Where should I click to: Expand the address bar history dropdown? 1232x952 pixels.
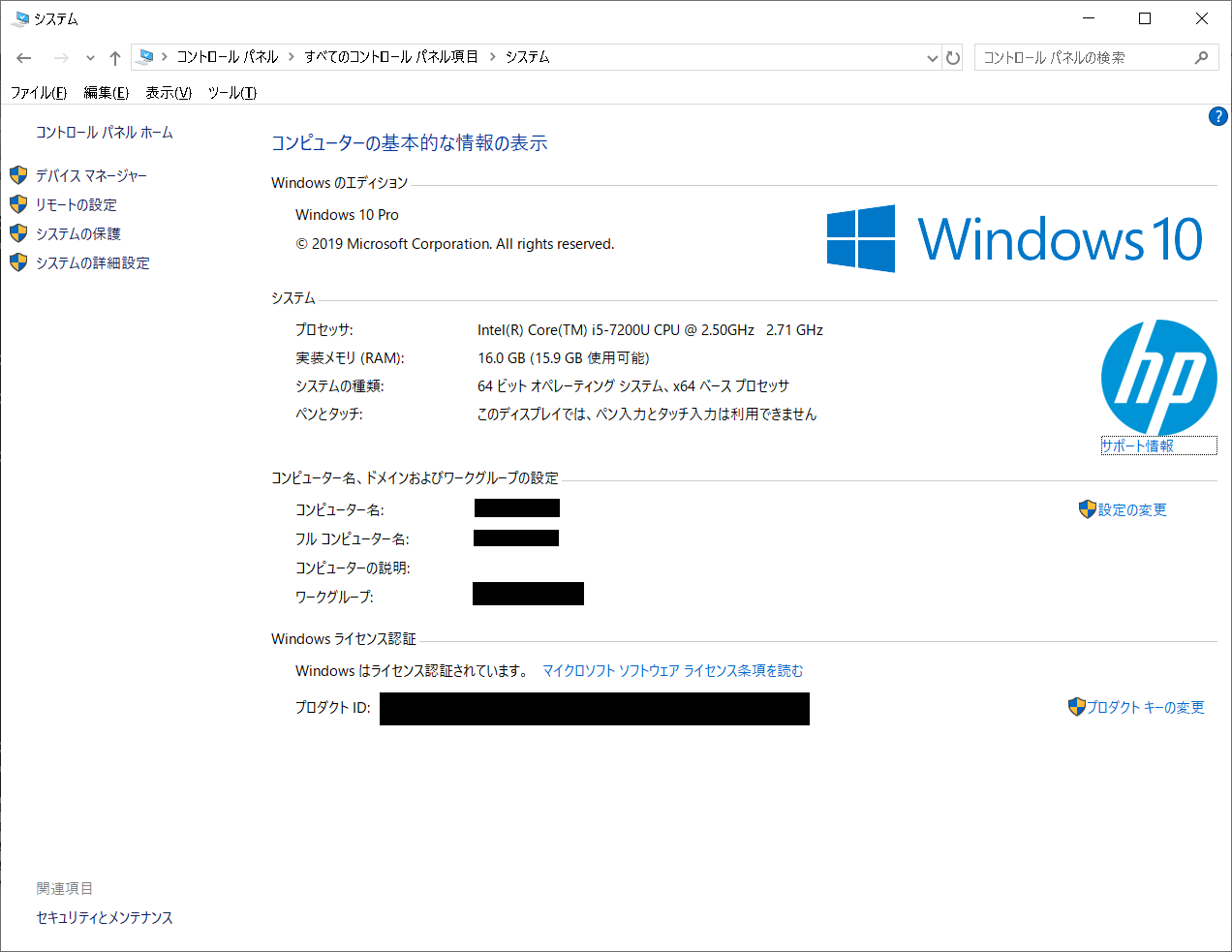pos(933,58)
